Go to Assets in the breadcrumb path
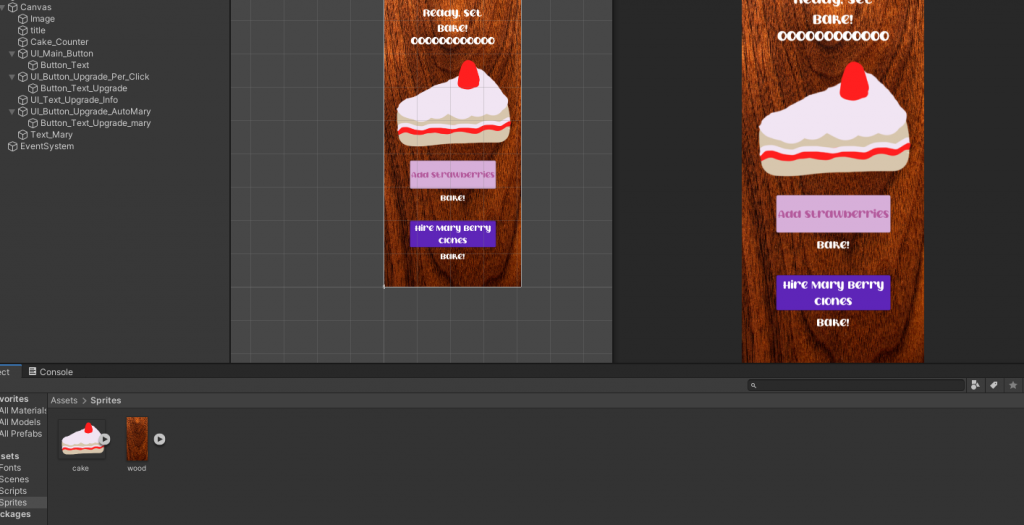This screenshot has width=1024, height=525. [64, 401]
